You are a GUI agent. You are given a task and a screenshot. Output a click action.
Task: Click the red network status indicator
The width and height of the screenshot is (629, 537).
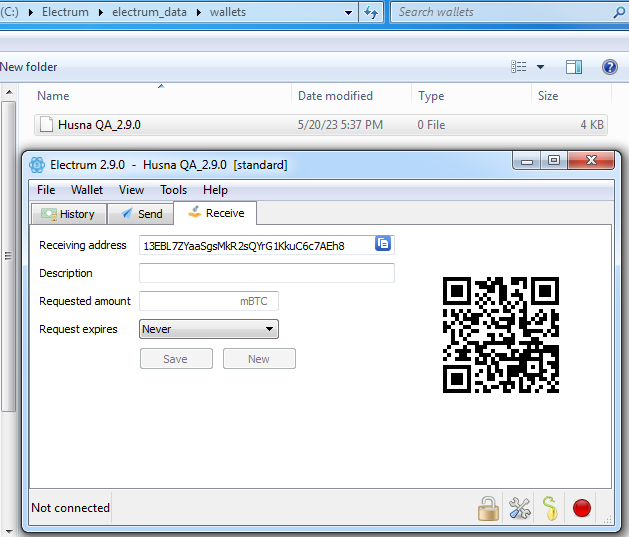click(582, 508)
